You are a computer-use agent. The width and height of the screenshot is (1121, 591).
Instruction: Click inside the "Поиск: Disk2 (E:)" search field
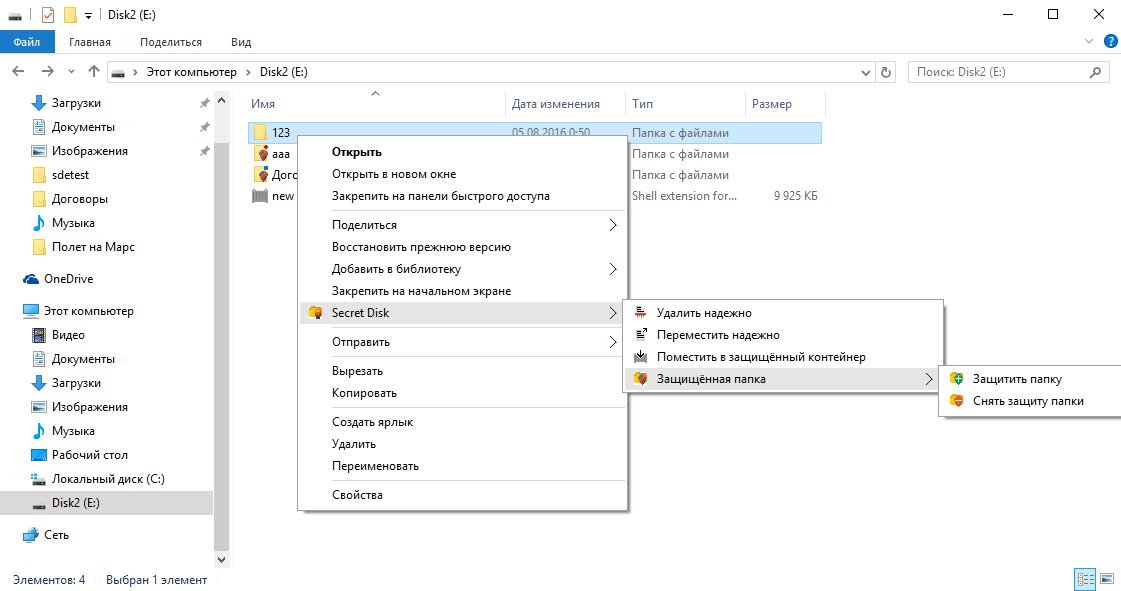click(1000, 71)
